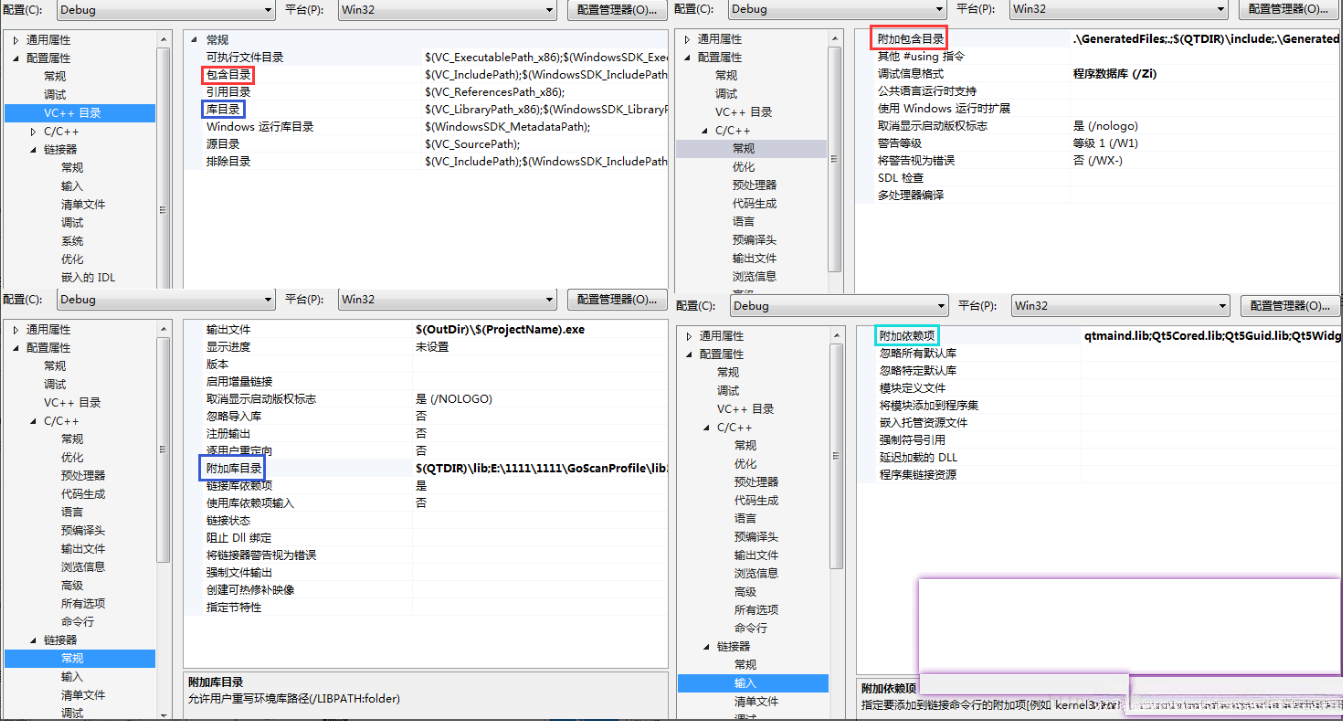Viewport: 1343px width, 721px height.
Task: Click the 程序数据库 (/Zi) value
Action: coord(1115,74)
